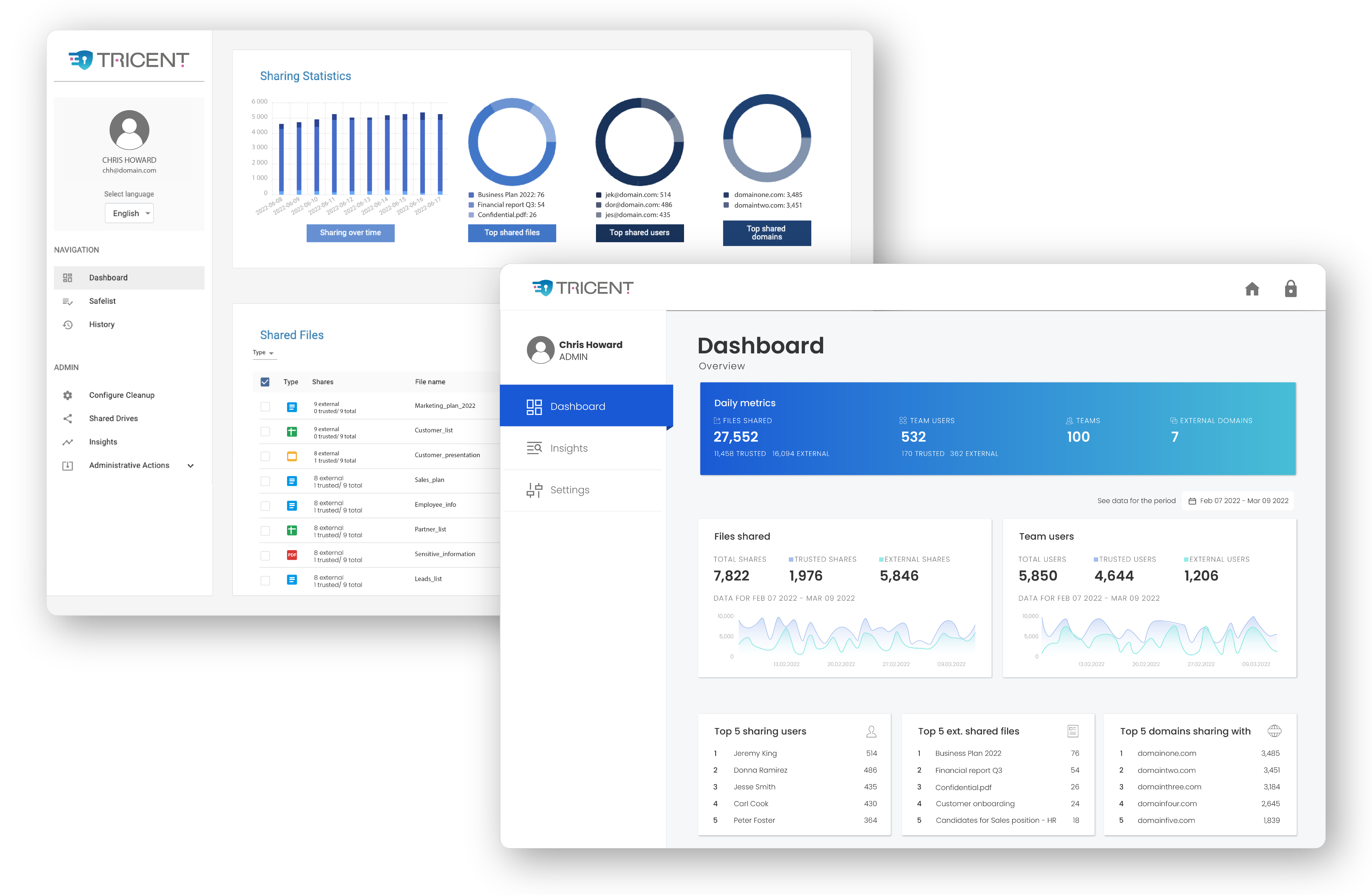Check the Partner_list row checkbox
Viewport: 1372px width, 895px height.
pos(265,531)
